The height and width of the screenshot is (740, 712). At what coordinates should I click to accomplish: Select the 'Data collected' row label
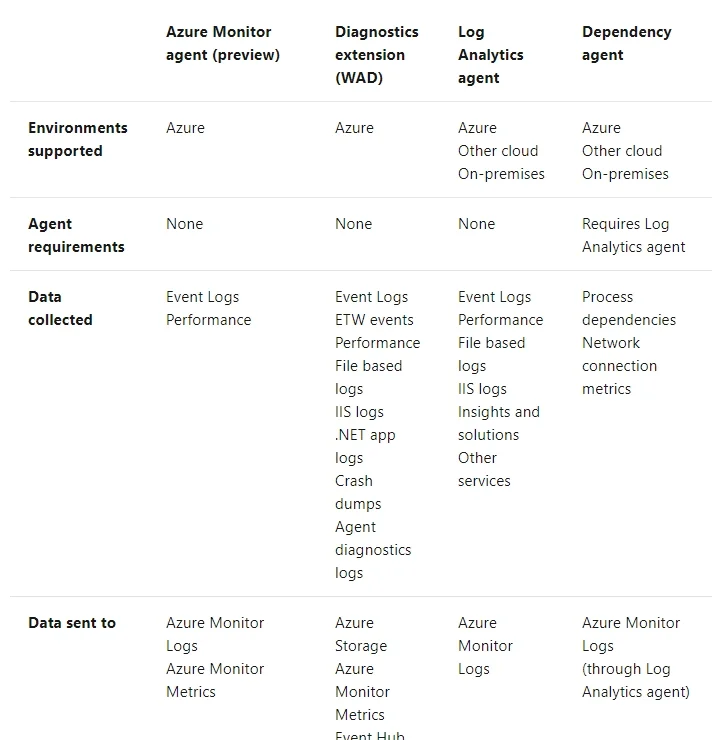[x=60, y=308]
